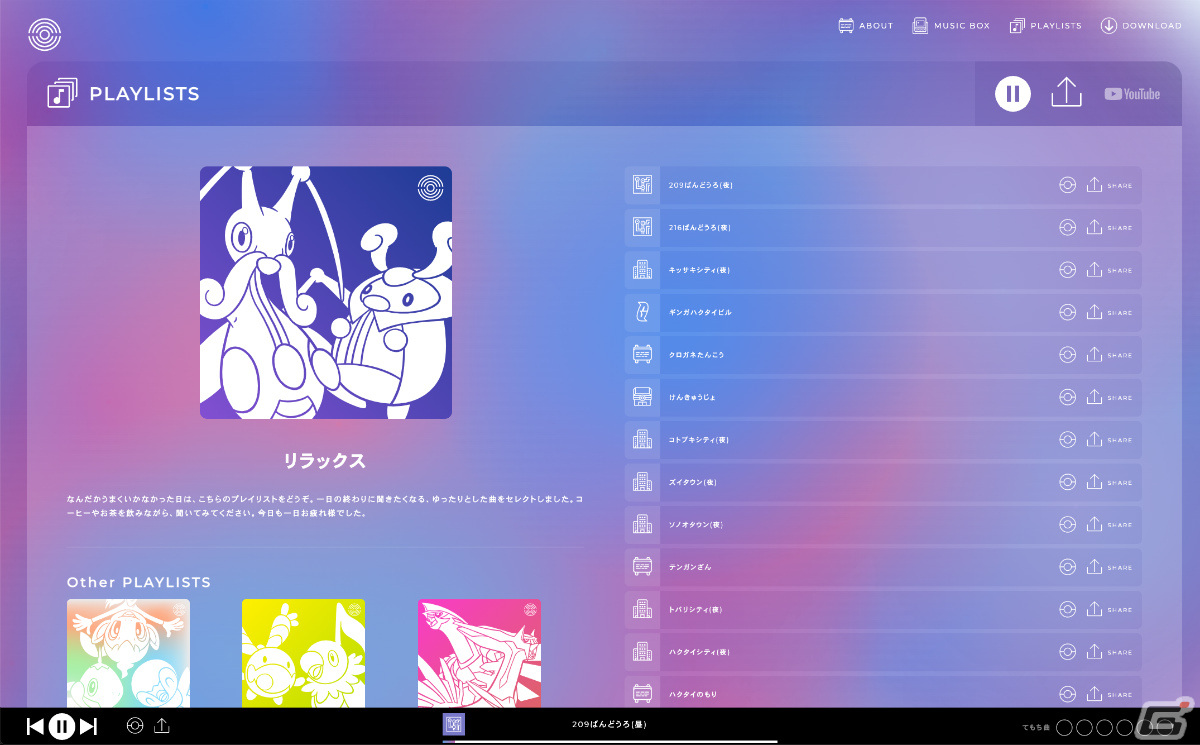The image size is (1200, 745).
Task: Share the 209ばんどうろ(夜) track
Action: (1109, 185)
